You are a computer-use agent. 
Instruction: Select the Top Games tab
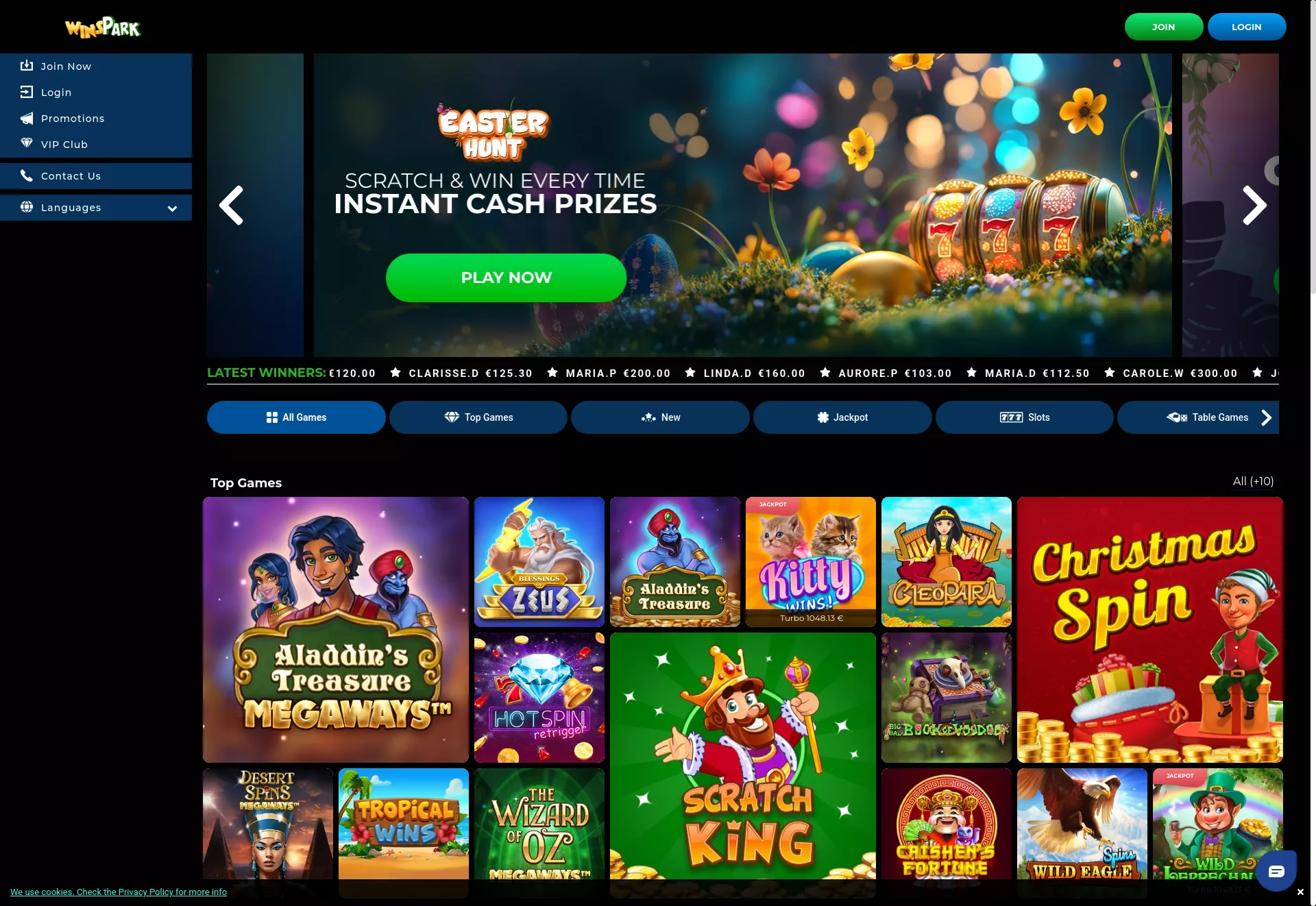point(478,417)
